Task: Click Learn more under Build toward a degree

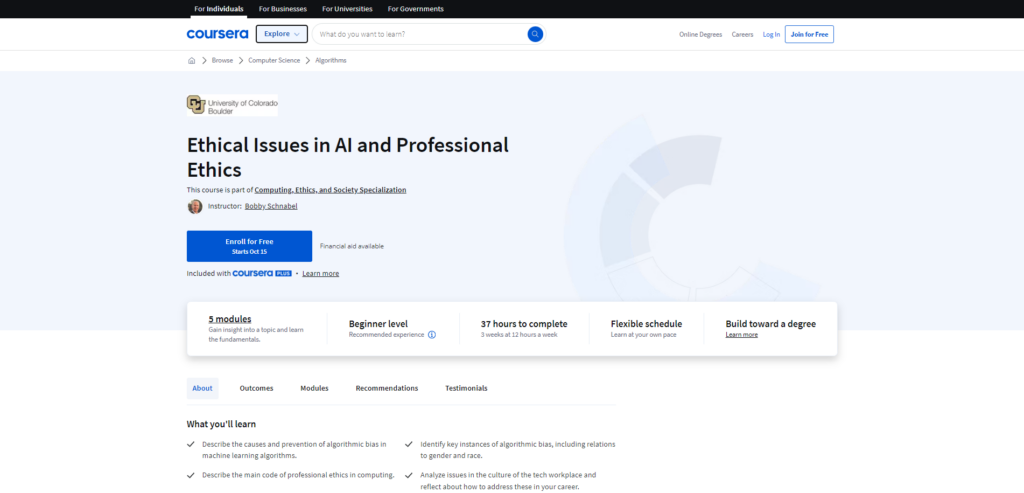Action: click(x=741, y=335)
